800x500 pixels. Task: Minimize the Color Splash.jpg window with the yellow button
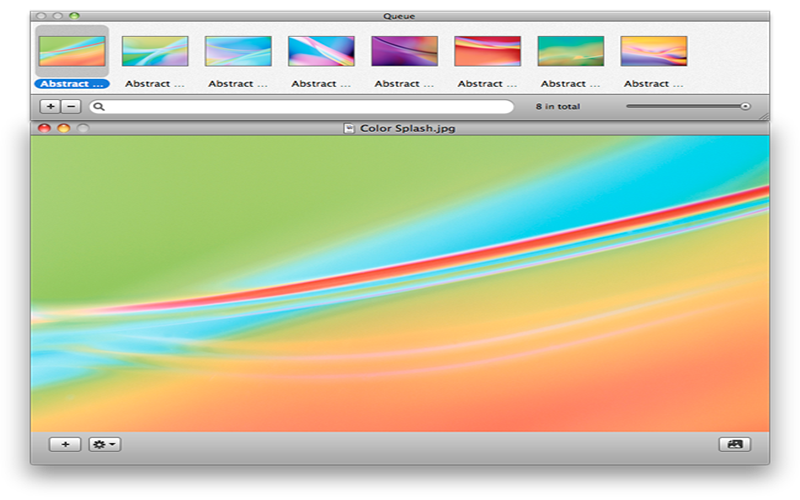pos(63,128)
